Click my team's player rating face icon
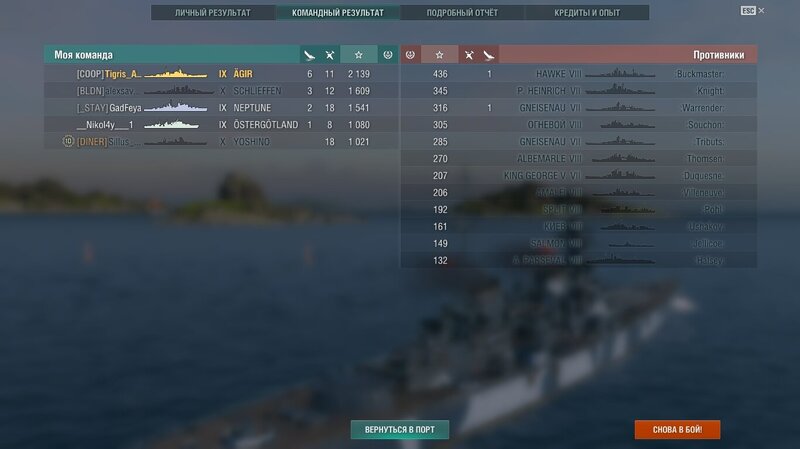The image size is (800, 449). (388, 55)
